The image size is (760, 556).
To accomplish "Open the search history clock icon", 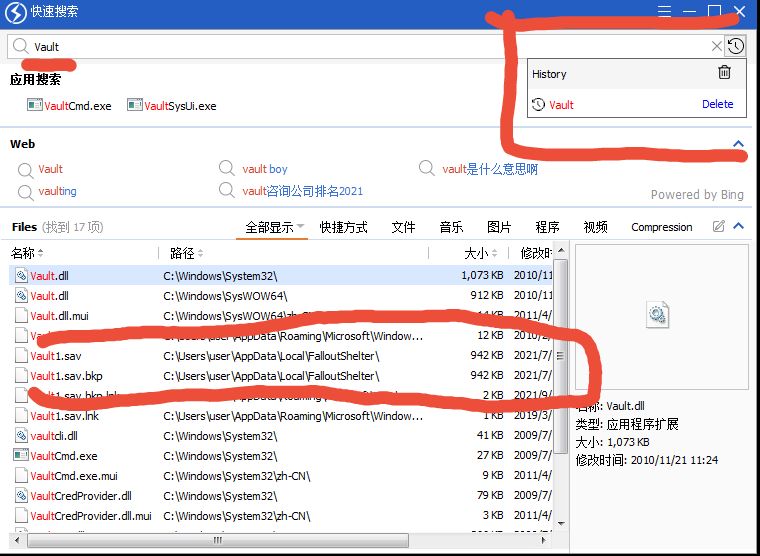I will pos(736,46).
